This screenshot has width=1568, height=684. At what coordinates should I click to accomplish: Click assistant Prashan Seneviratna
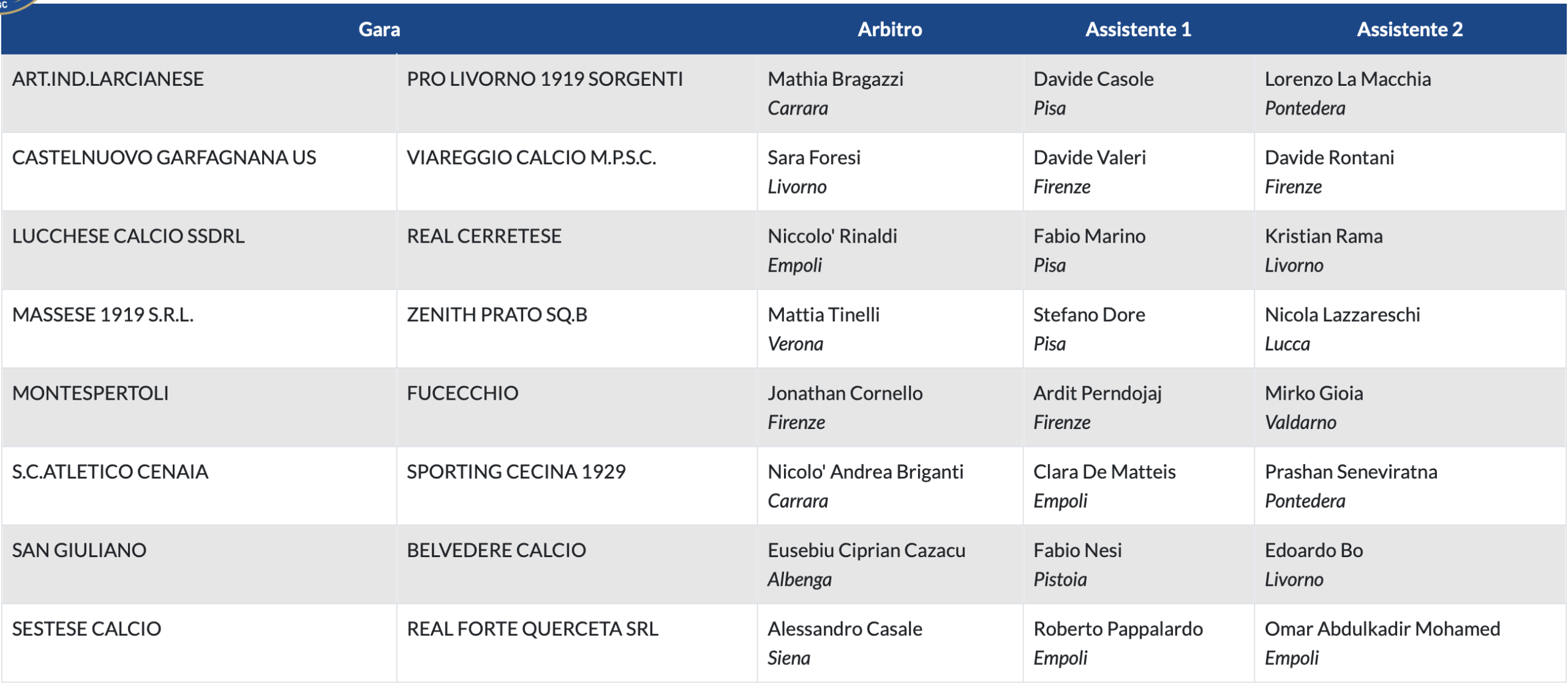coord(1351,471)
